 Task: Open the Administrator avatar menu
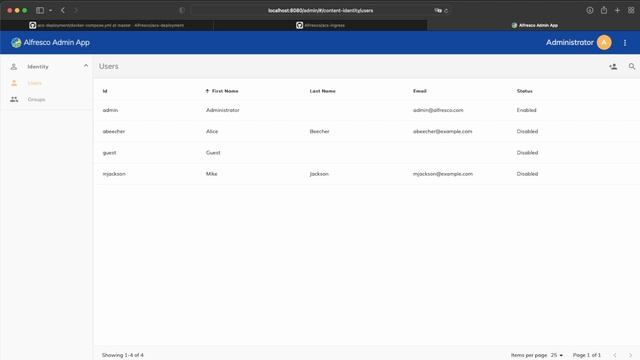[x=604, y=42]
